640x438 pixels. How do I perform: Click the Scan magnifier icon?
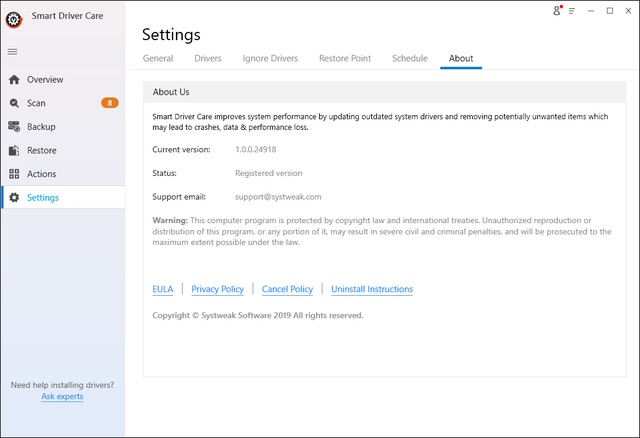[x=14, y=103]
